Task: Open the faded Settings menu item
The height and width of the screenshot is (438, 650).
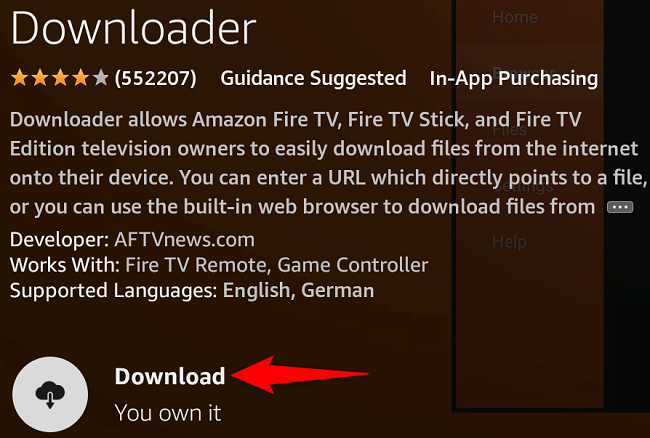Action: [x=523, y=187]
